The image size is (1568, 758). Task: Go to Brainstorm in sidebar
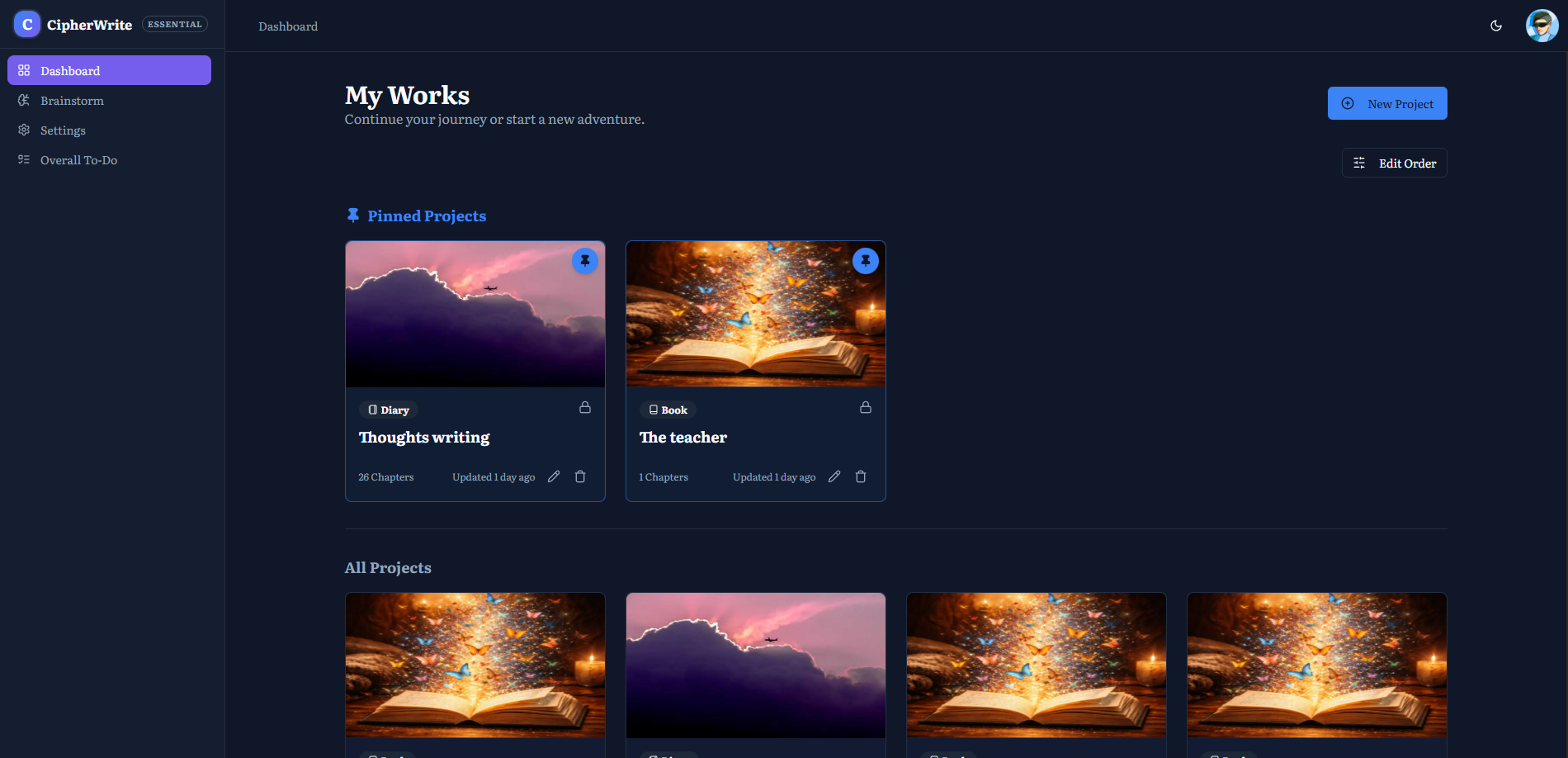pyautogui.click(x=72, y=101)
